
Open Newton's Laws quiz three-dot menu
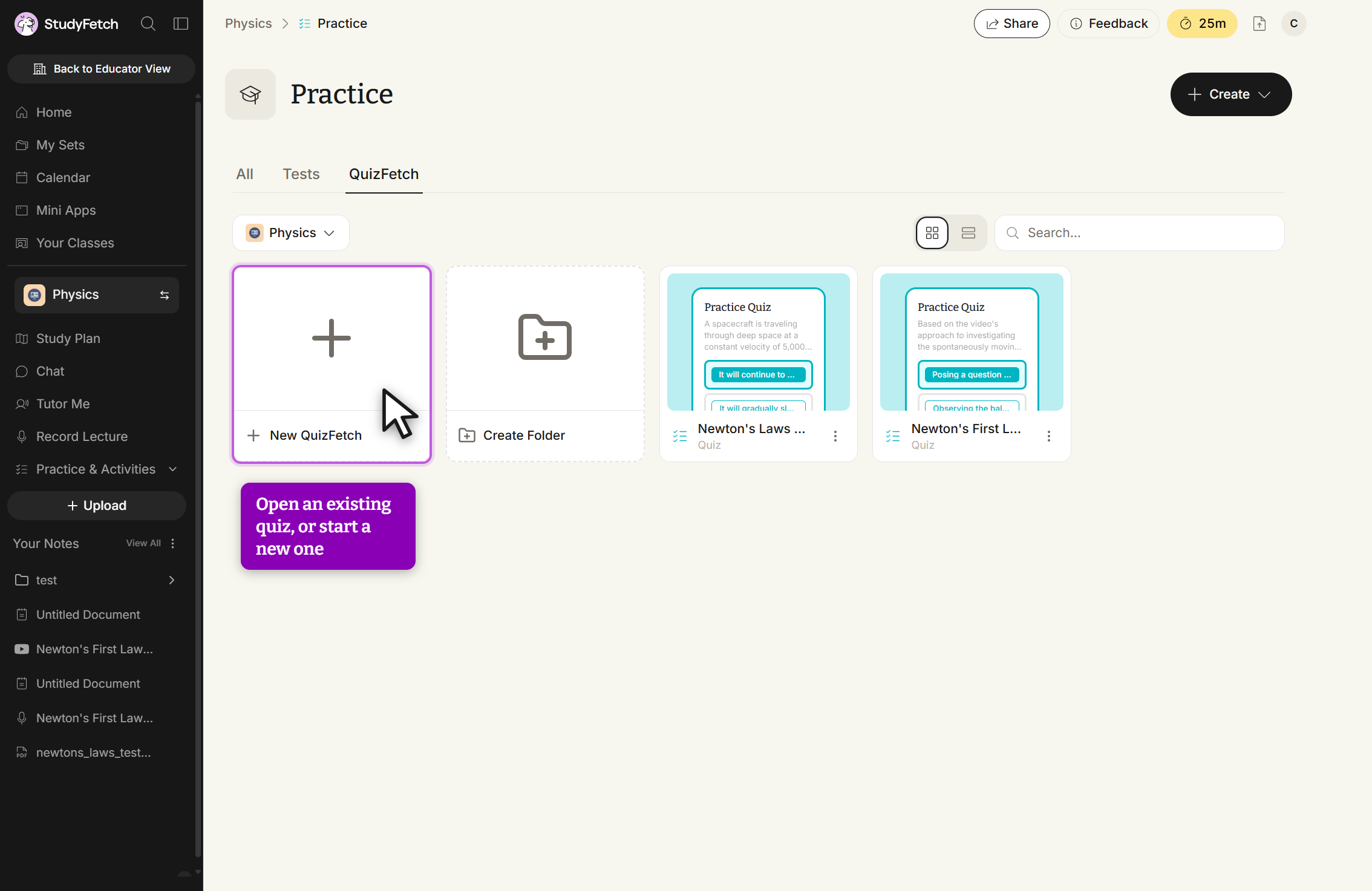(835, 436)
